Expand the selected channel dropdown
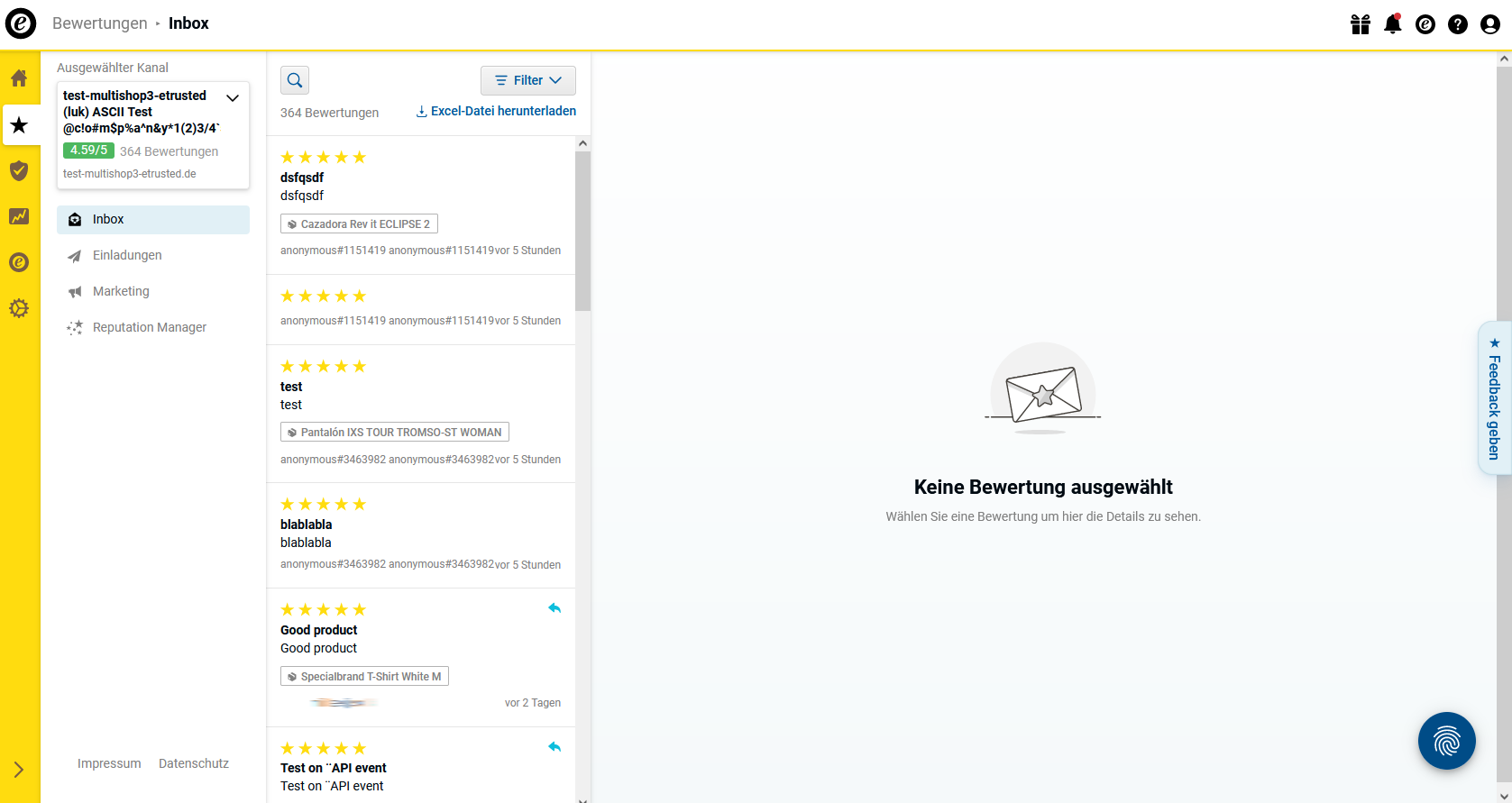This screenshot has width=1512, height=803. (233, 97)
